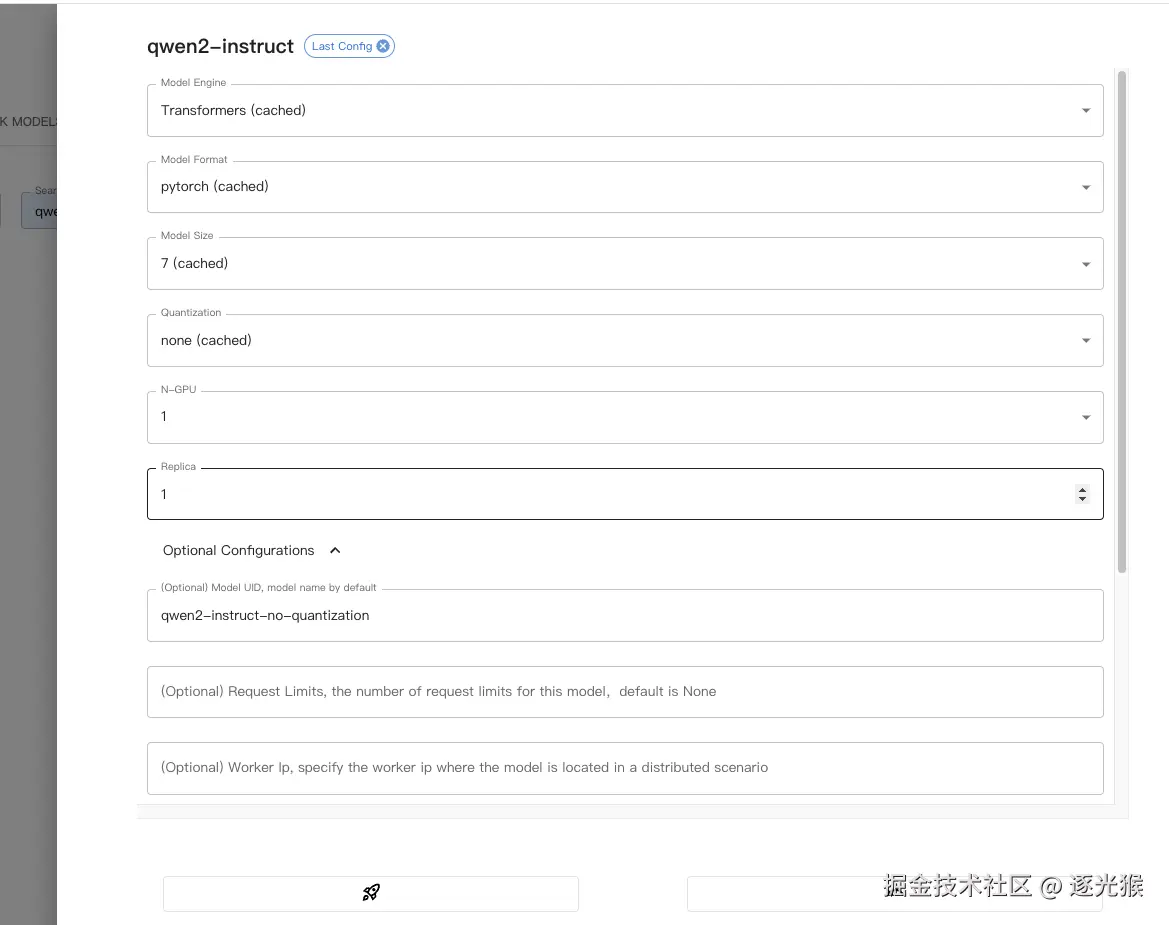Click the Last Config chip label
This screenshot has height=925, width=1169.
click(341, 46)
